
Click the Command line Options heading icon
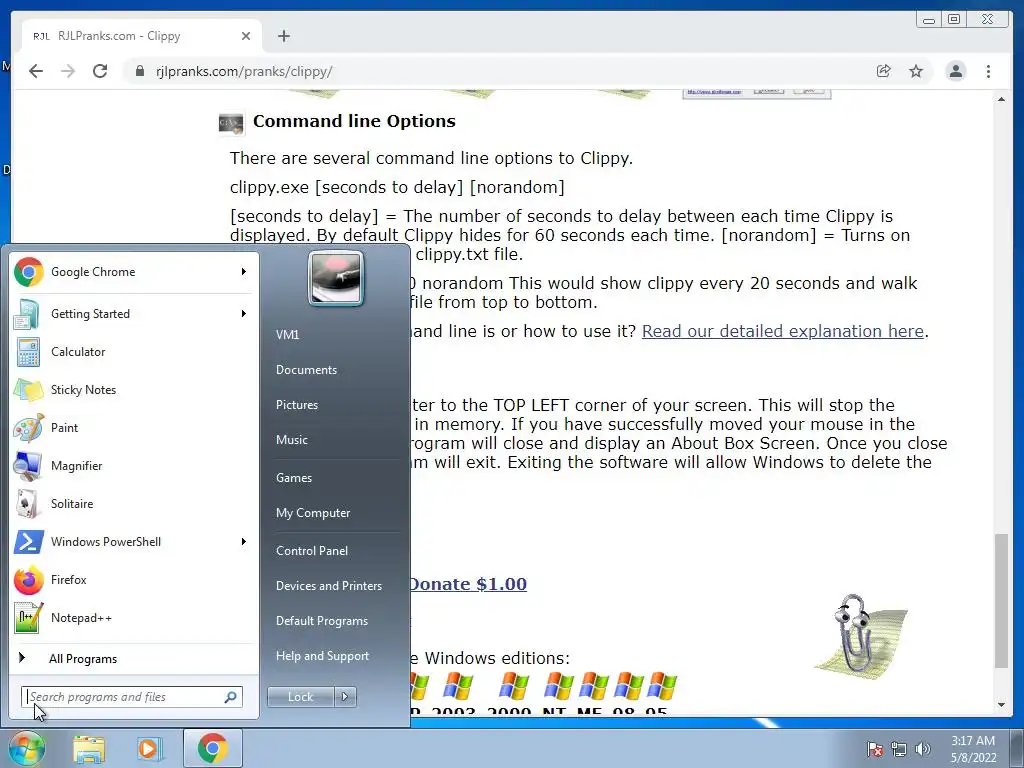pyautogui.click(x=231, y=123)
